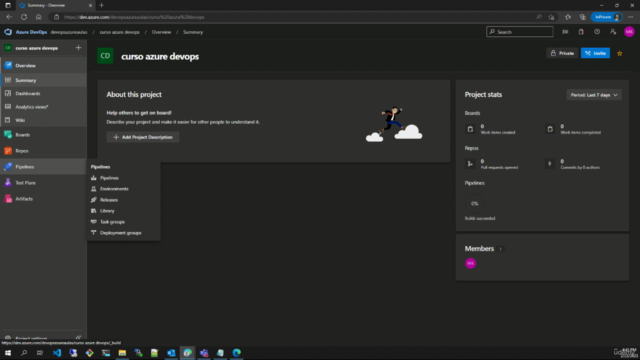Click the Invite button

point(595,53)
